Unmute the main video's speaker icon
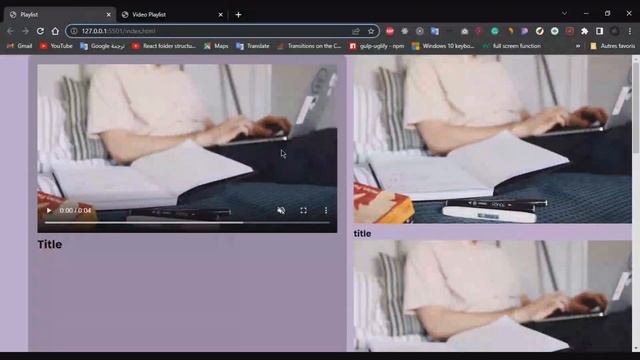 pos(281,211)
